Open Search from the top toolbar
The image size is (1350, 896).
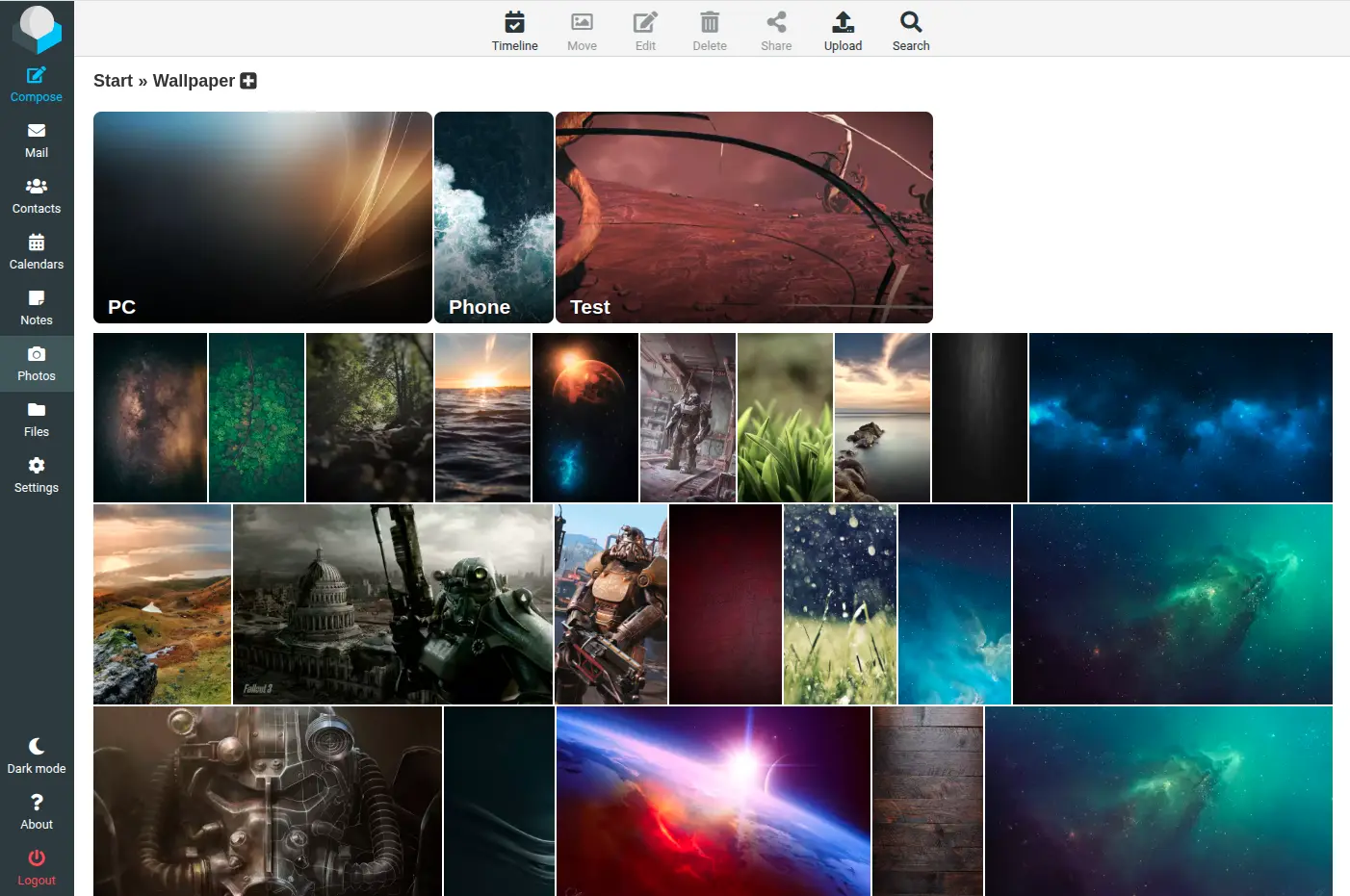pyautogui.click(x=911, y=31)
